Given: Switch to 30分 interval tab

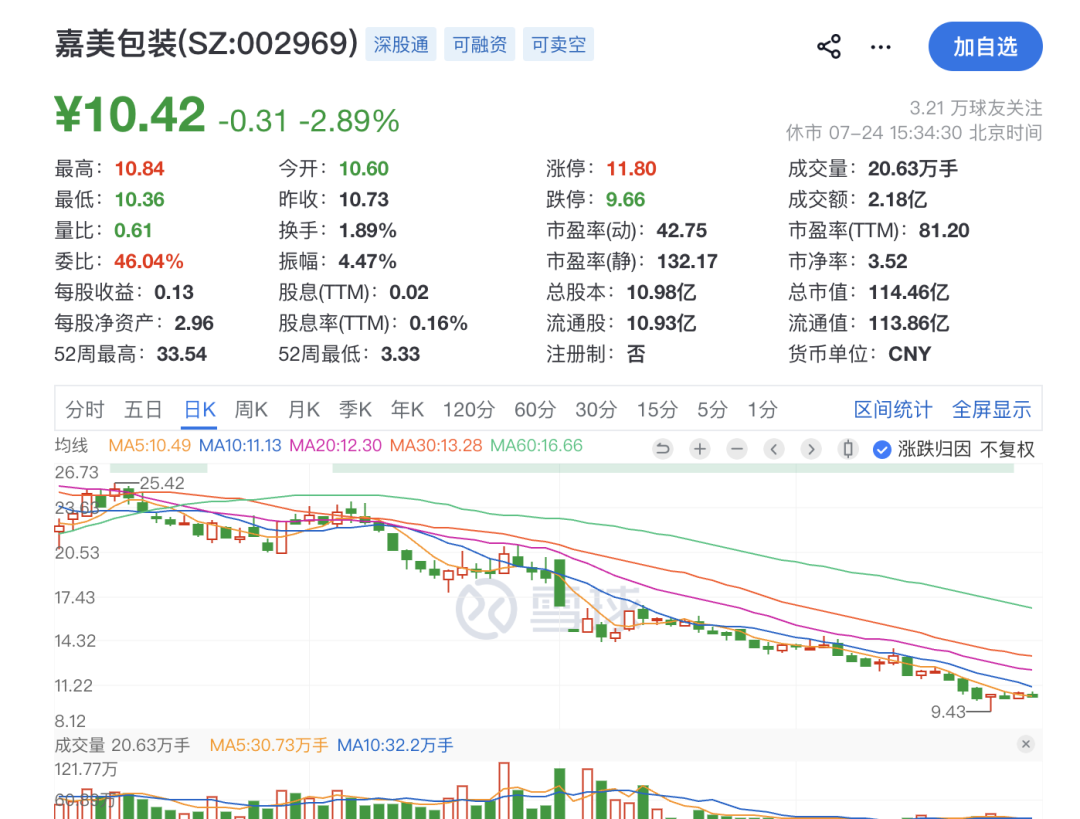Looking at the screenshot, I should (x=596, y=409).
